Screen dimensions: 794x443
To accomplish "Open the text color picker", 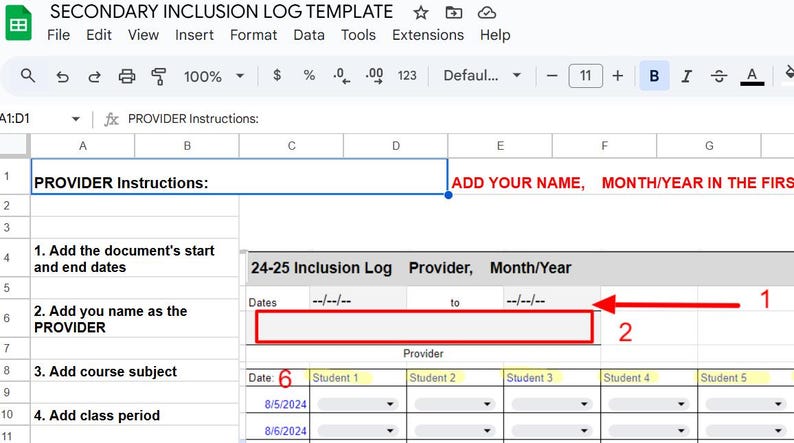I will (x=752, y=76).
